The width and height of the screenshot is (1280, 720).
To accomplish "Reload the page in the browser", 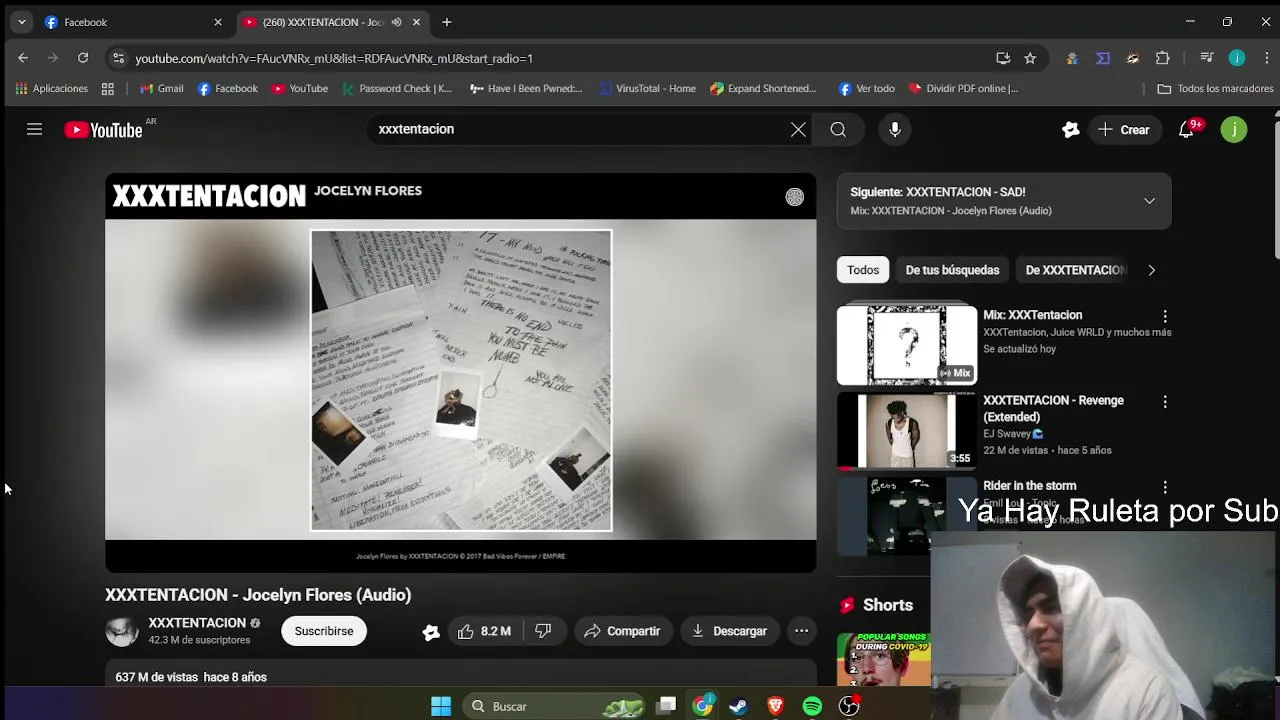I will [83, 58].
